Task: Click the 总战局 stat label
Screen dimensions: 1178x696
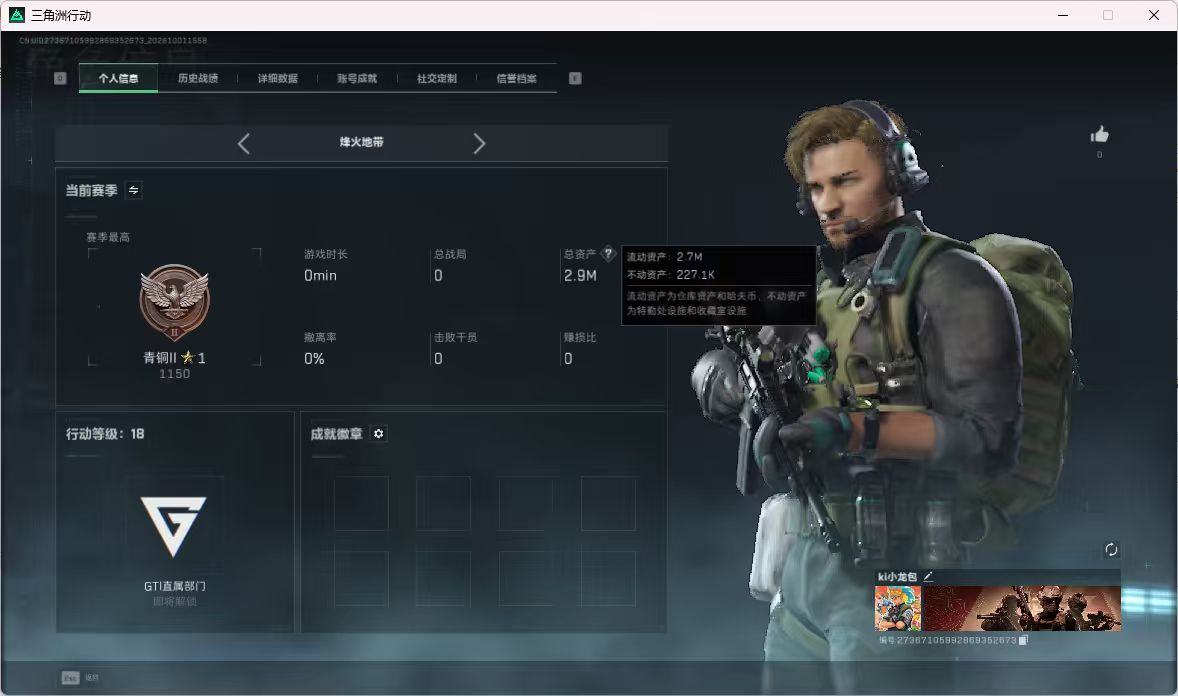Action: [450, 254]
